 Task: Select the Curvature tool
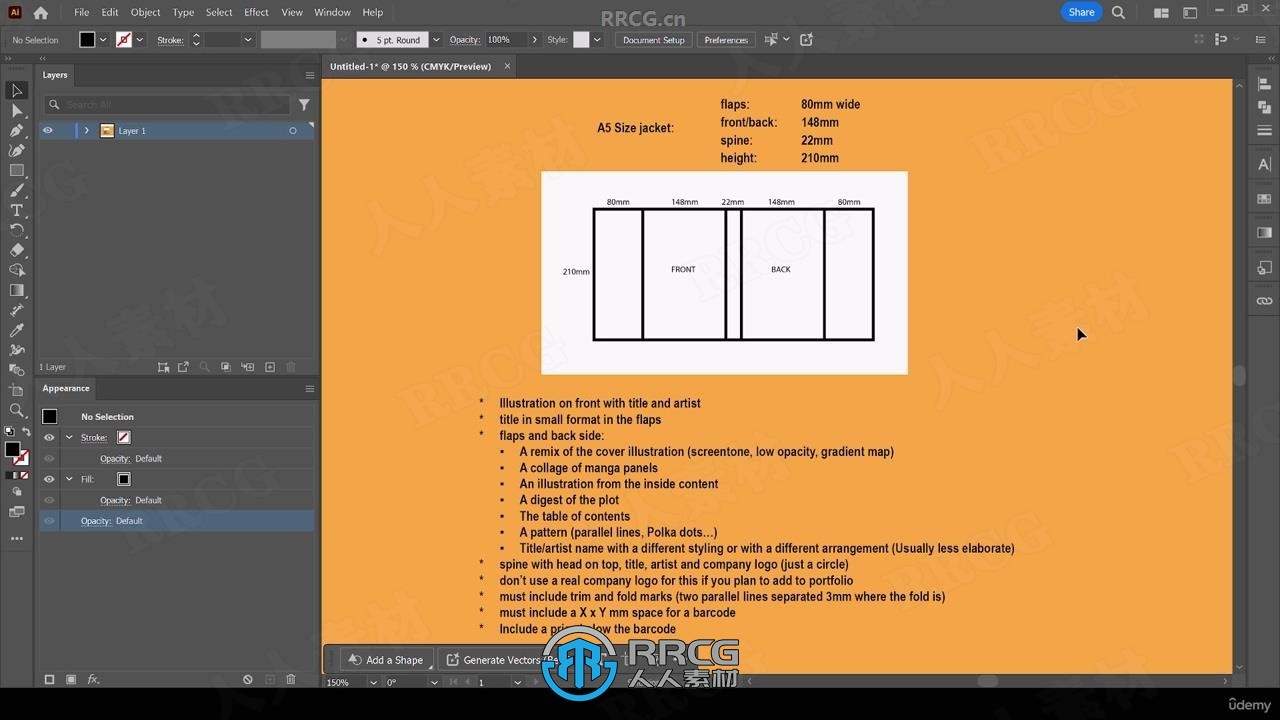click(x=16, y=150)
